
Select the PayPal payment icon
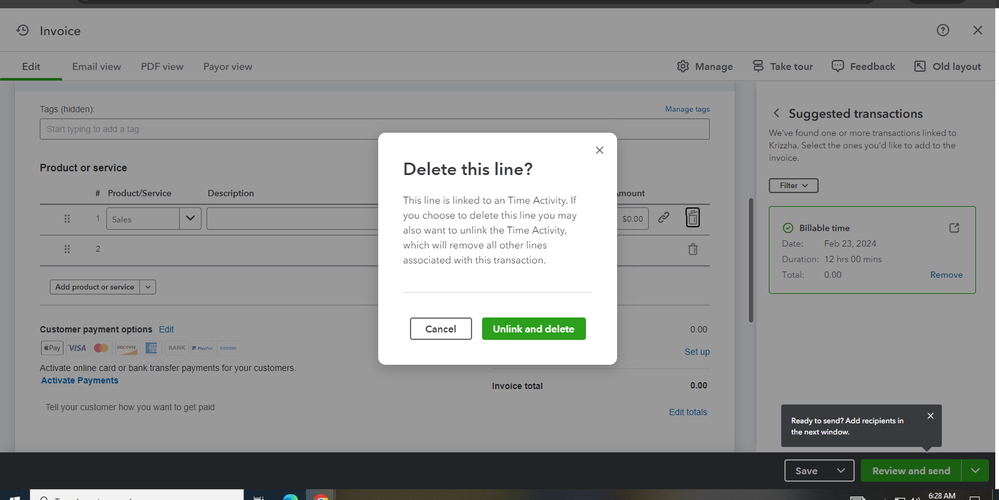(x=202, y=348)
